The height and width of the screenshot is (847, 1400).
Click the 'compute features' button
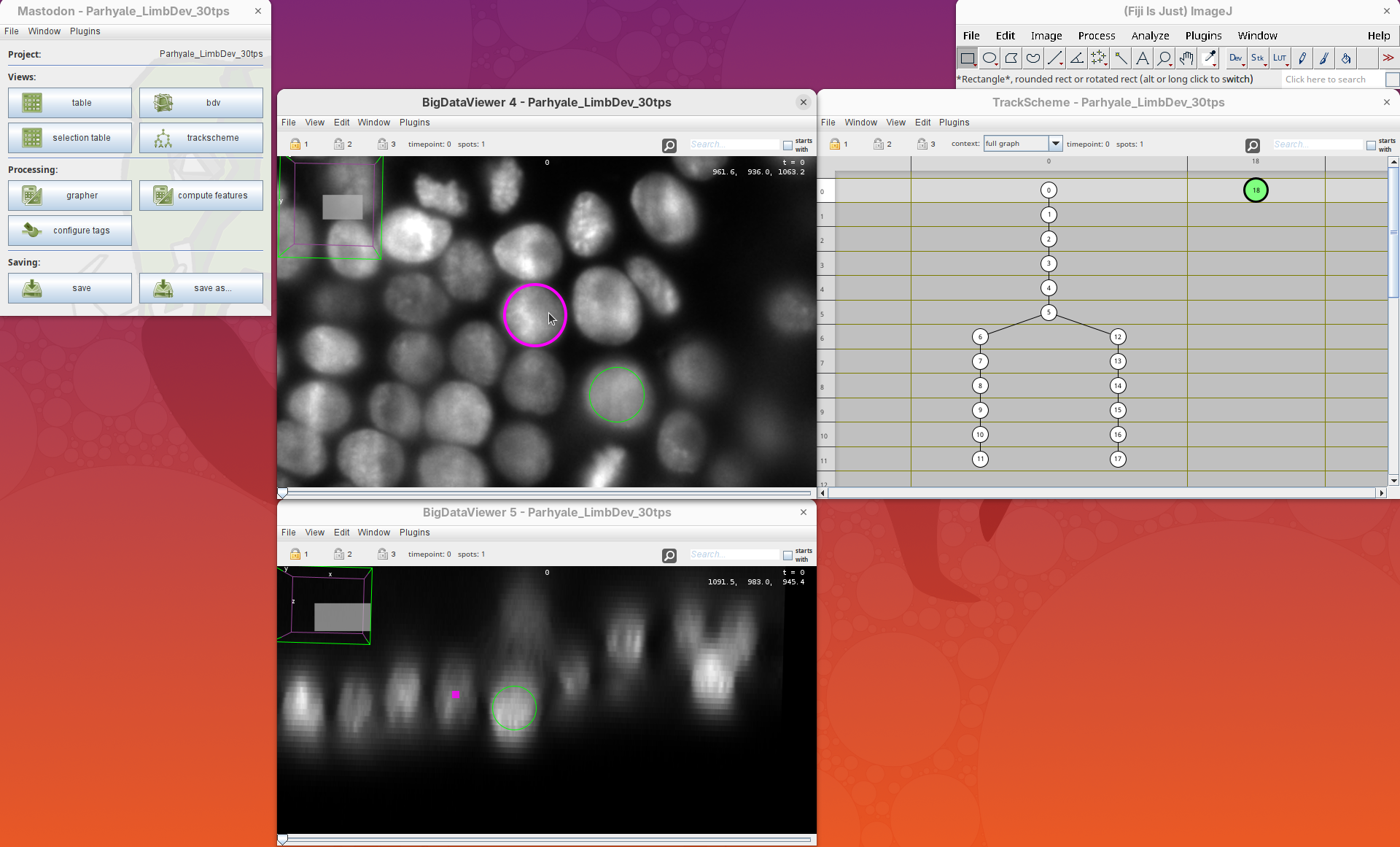201,196
